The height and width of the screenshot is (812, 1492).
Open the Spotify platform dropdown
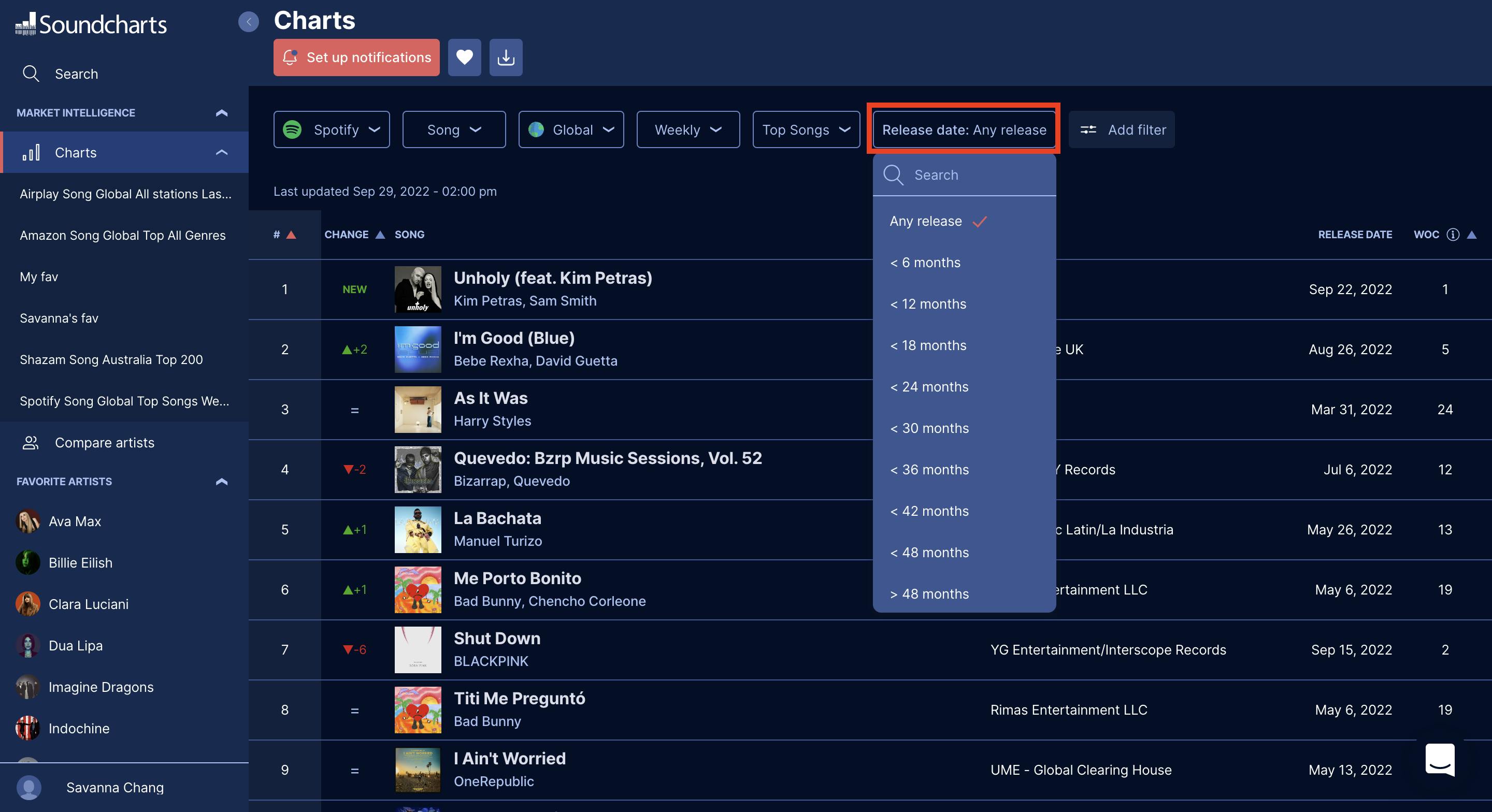click(x=332, y=130)
